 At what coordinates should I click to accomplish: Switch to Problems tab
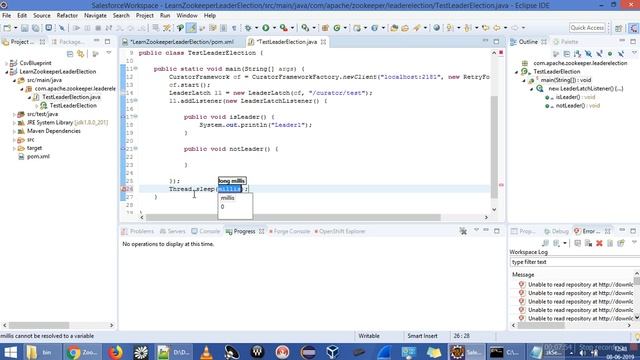(138, 231)
